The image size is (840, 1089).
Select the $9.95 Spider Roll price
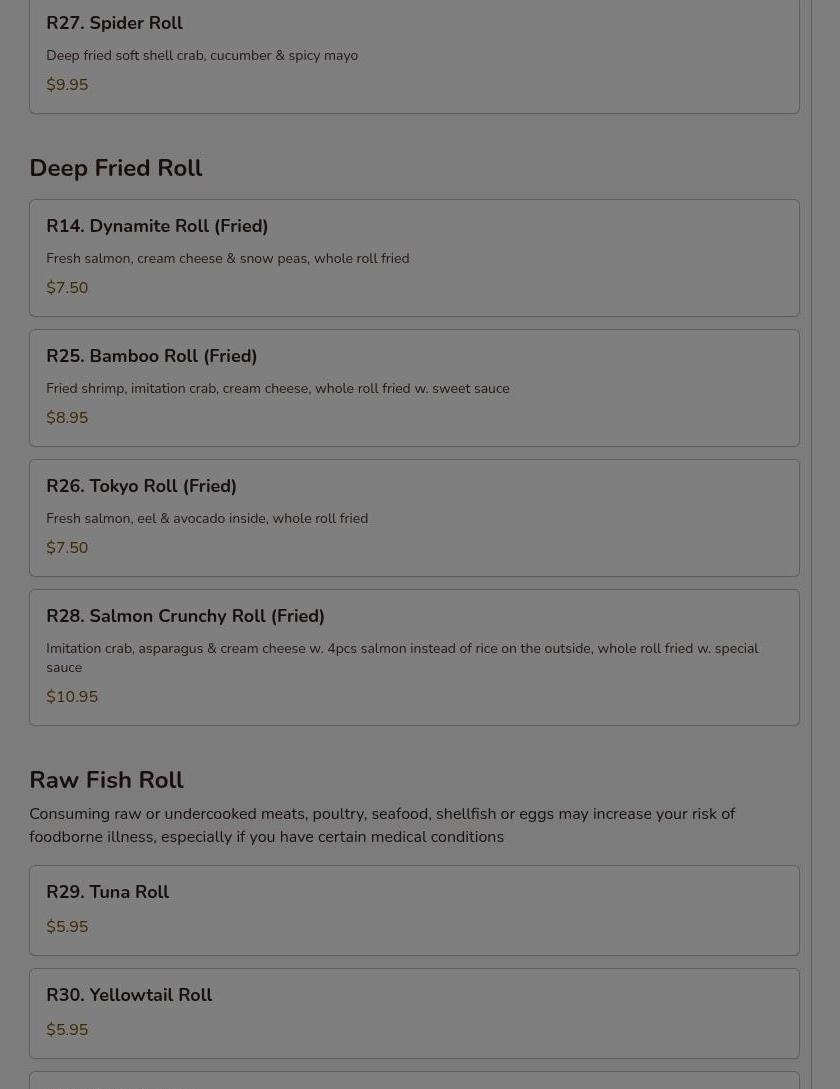click(x=67, y=85)
